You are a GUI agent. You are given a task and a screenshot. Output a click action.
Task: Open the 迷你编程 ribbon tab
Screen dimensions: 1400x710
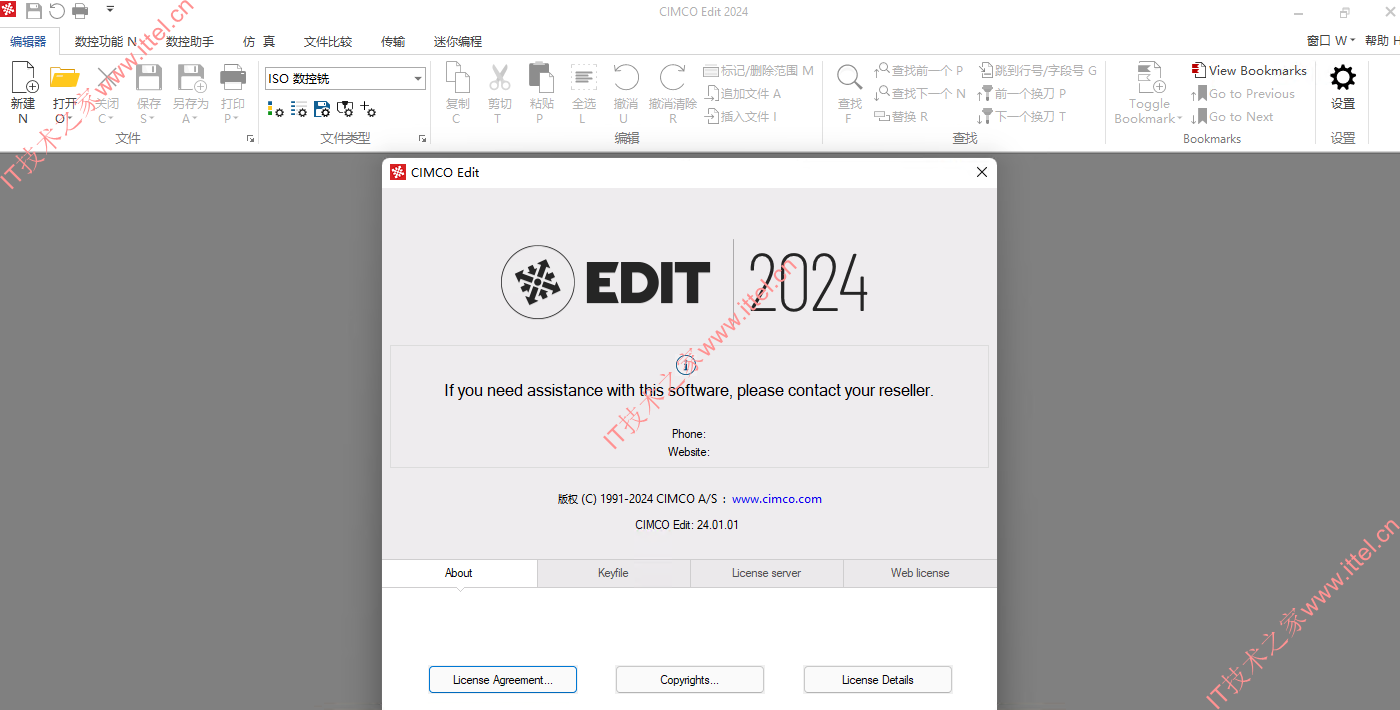coord(458,42)
